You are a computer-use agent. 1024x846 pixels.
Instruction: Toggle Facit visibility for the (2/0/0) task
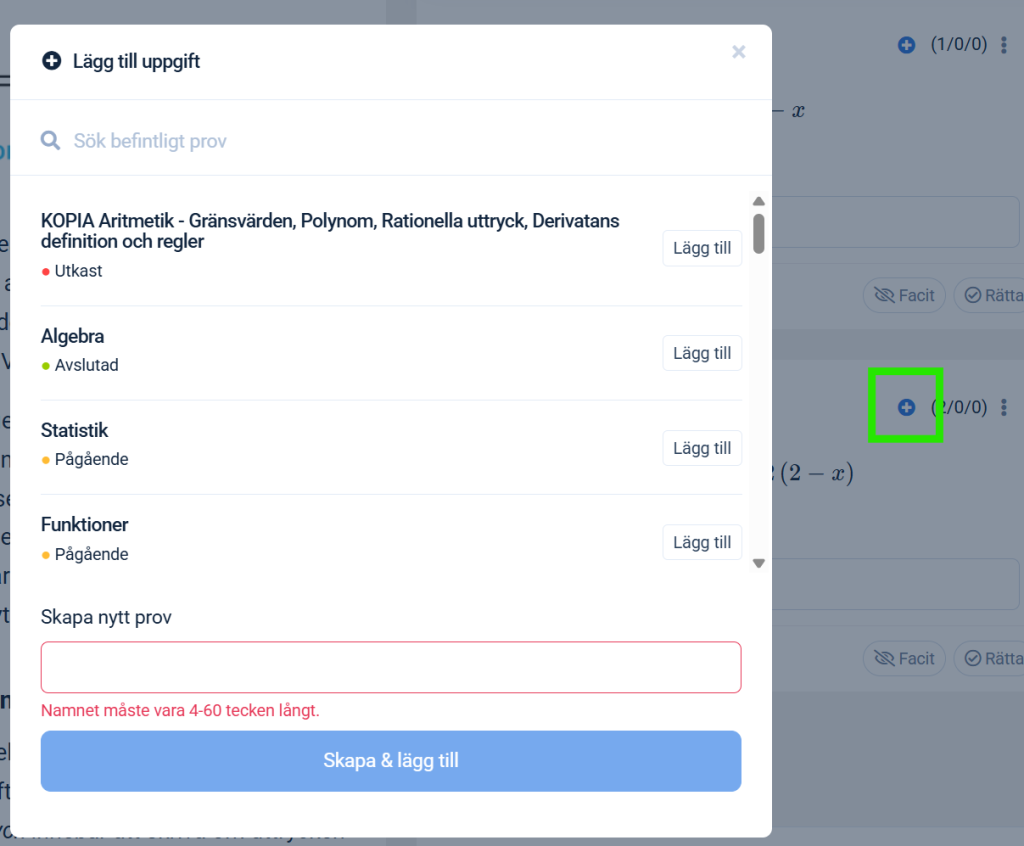(904, 658)
